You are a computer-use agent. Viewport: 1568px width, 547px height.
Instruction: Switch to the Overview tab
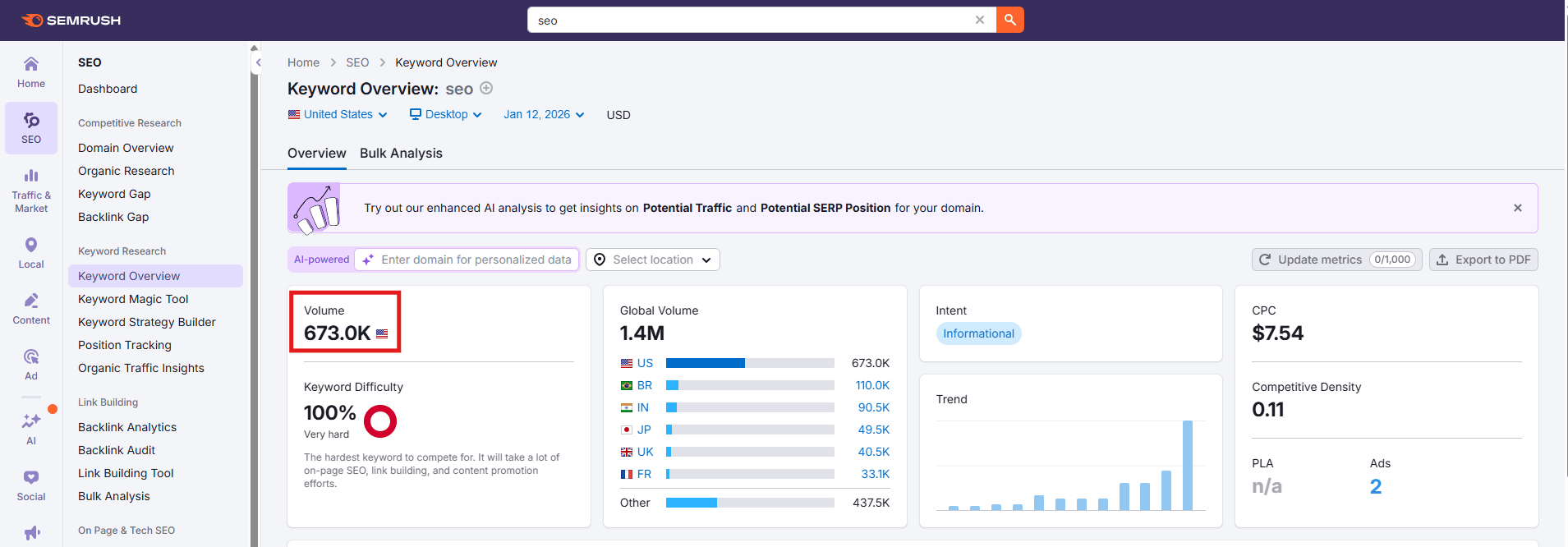tap(317, 154)
